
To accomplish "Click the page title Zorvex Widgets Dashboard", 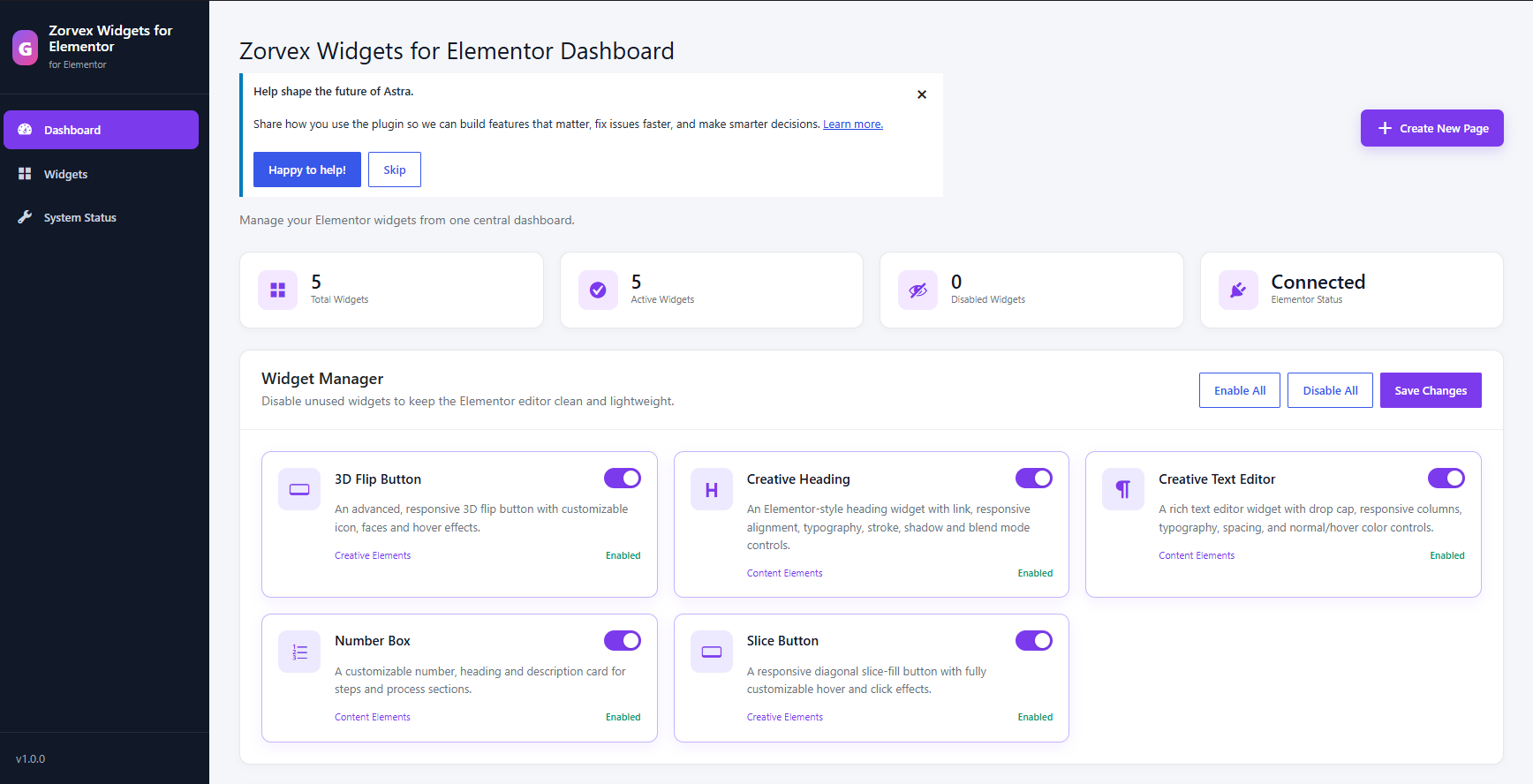I will [457, 51].
